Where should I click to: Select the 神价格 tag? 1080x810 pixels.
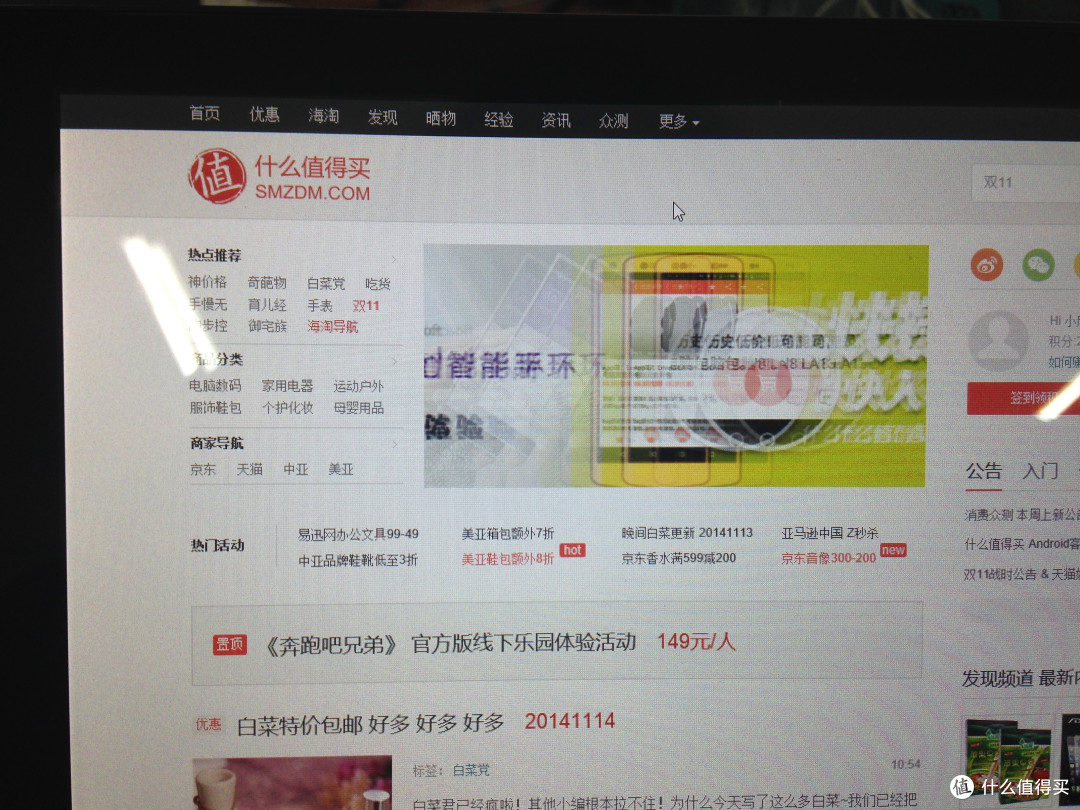pyautogui.click(x=207, y=282)
